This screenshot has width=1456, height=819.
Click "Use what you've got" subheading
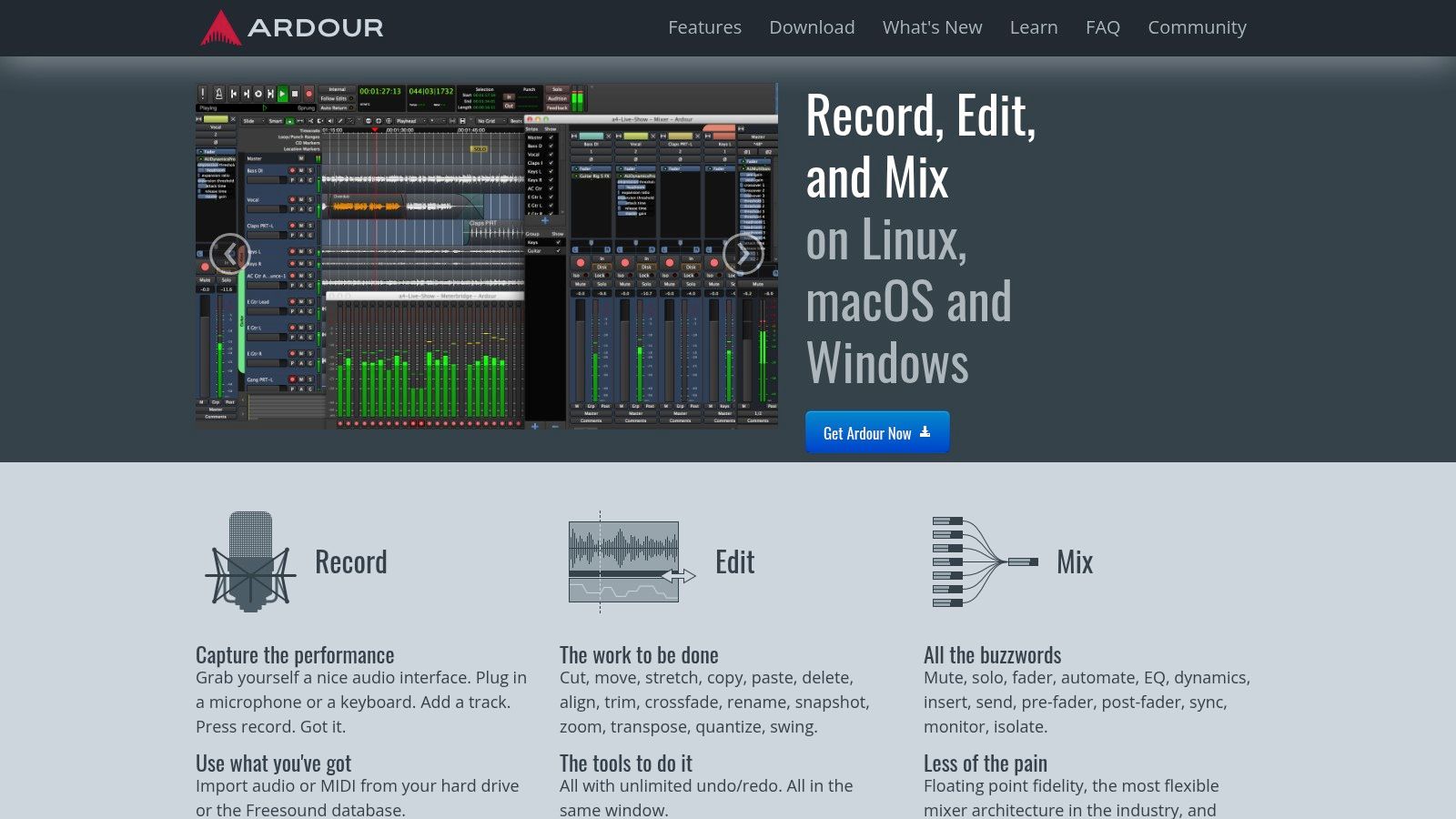point(273,763)
